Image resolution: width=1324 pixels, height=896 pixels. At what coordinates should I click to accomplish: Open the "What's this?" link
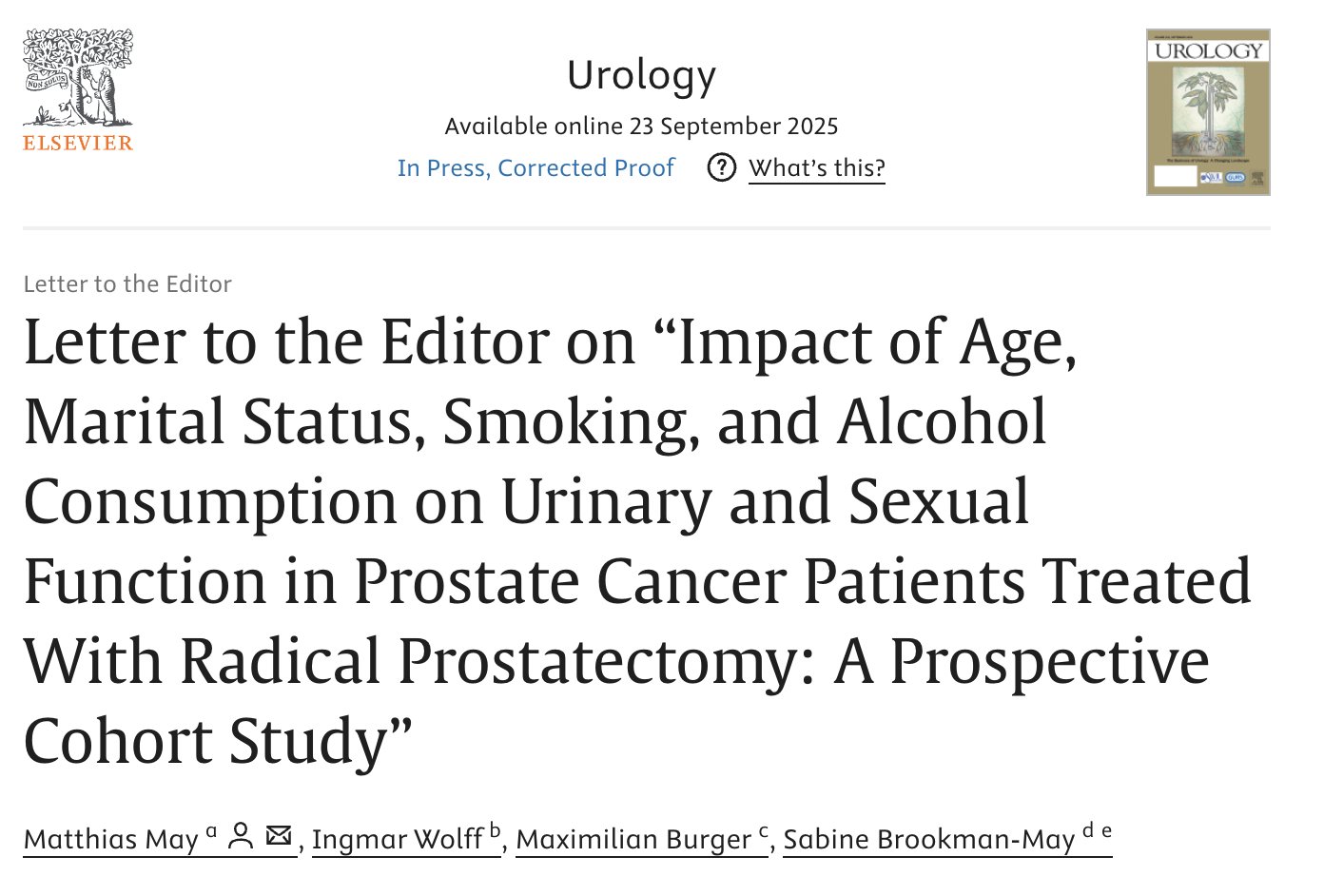click(x=816, y=168)
